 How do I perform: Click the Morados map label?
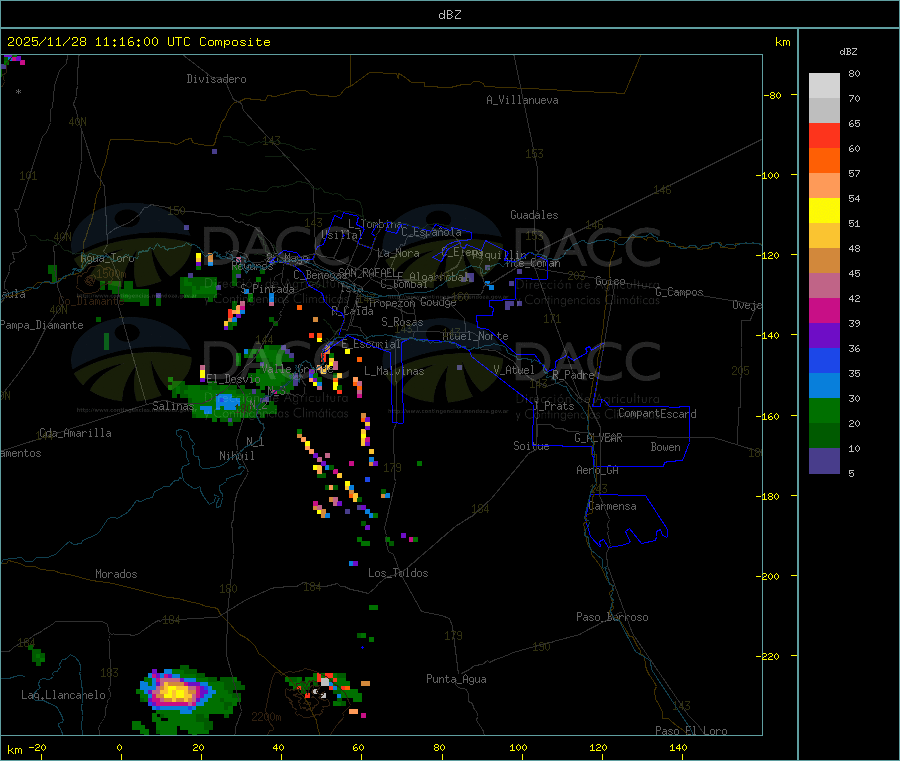point(116,574)
